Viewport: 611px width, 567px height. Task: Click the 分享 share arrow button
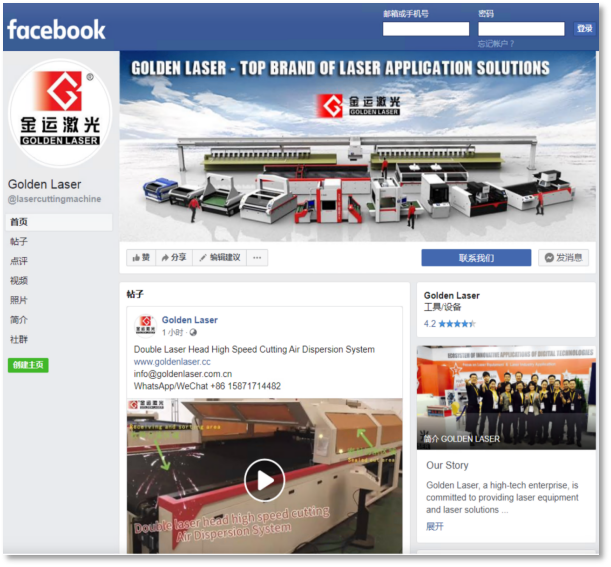pyautogui.click(x=174, y=257)
